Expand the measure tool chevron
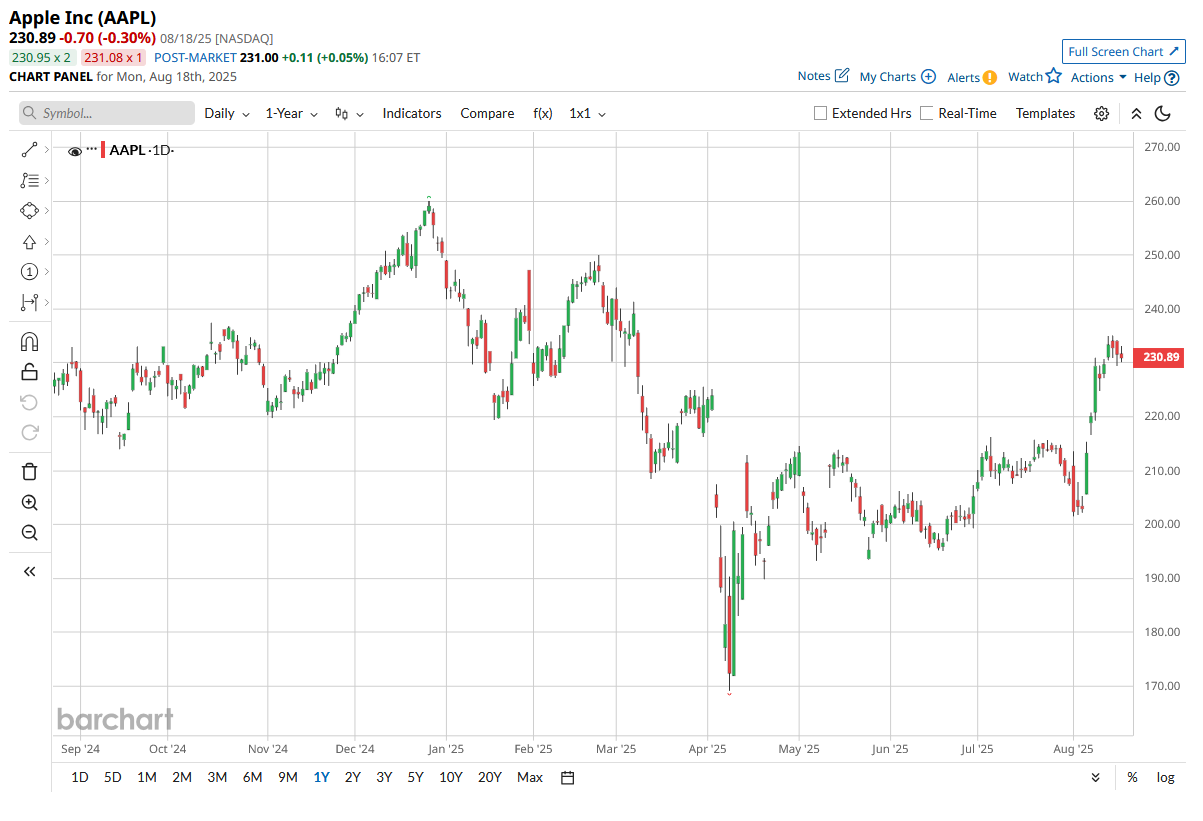This screenshot has width=1203, height=821. (47, 302)
